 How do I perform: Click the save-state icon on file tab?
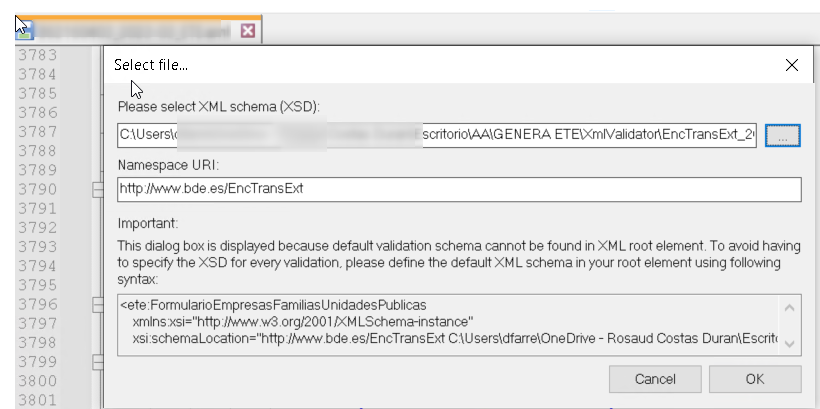click(x=24, y=30)
